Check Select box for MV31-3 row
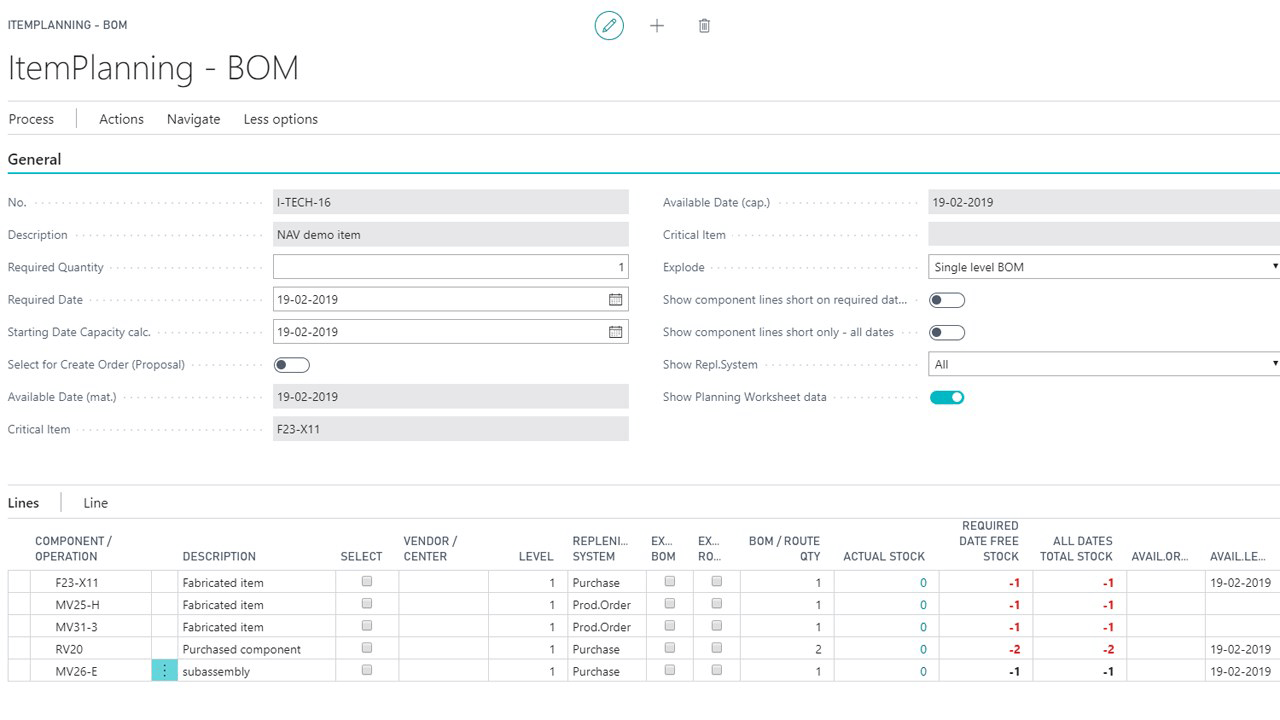The width and height of the screenshot is (1280, 720). 367,626
